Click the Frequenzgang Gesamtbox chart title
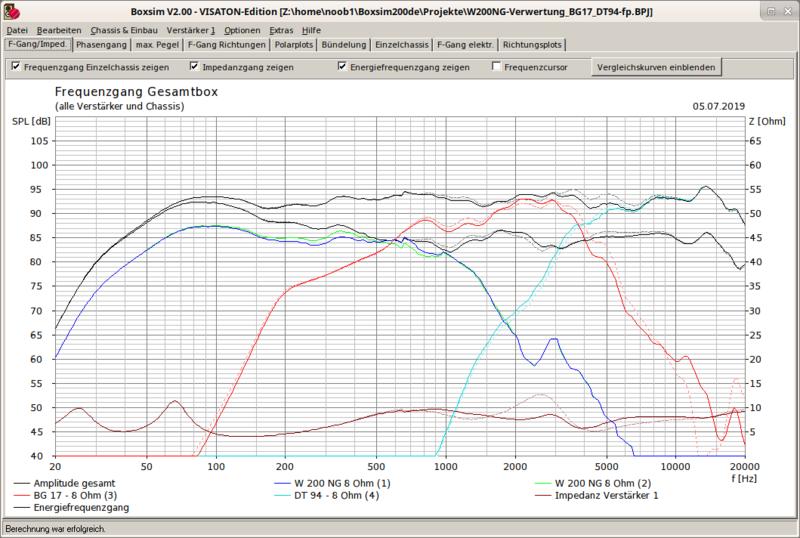The image size is (800, 538). [x=136, y=92]
